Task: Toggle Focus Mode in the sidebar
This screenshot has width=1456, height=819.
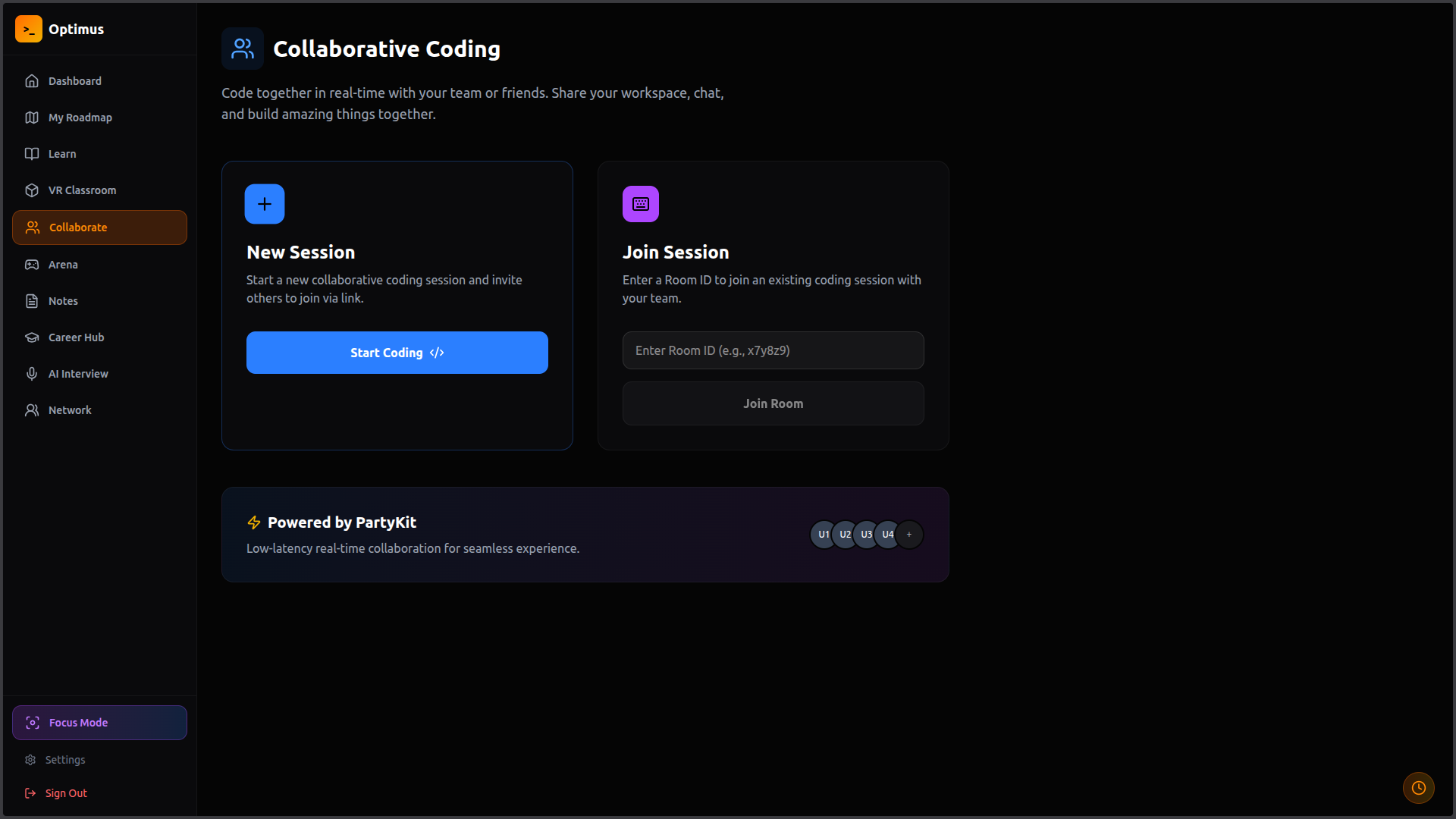Action: coord(99,723)
